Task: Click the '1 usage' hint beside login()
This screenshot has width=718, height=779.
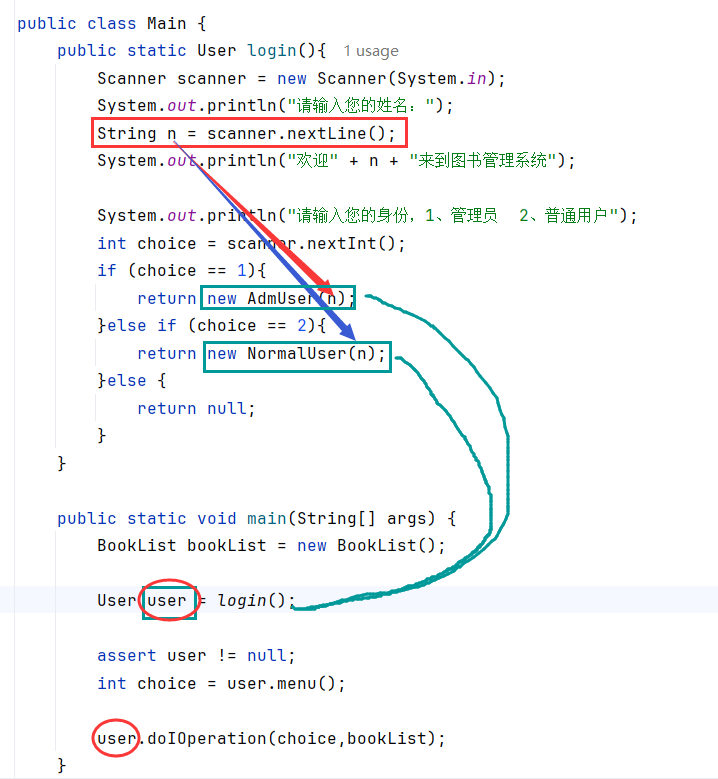Action: [371, 51]
